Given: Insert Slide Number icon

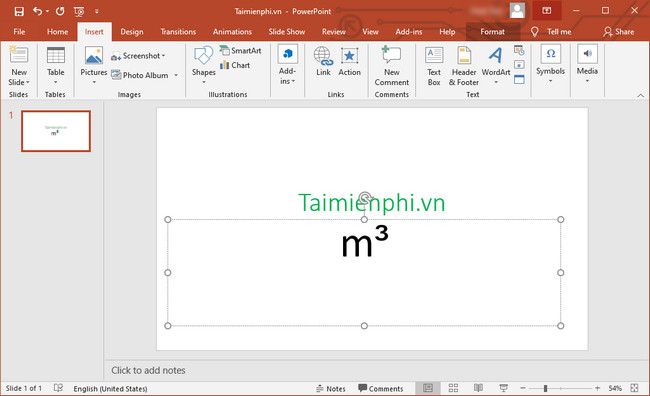Looking at the screenshot, I should click(519, 65).
